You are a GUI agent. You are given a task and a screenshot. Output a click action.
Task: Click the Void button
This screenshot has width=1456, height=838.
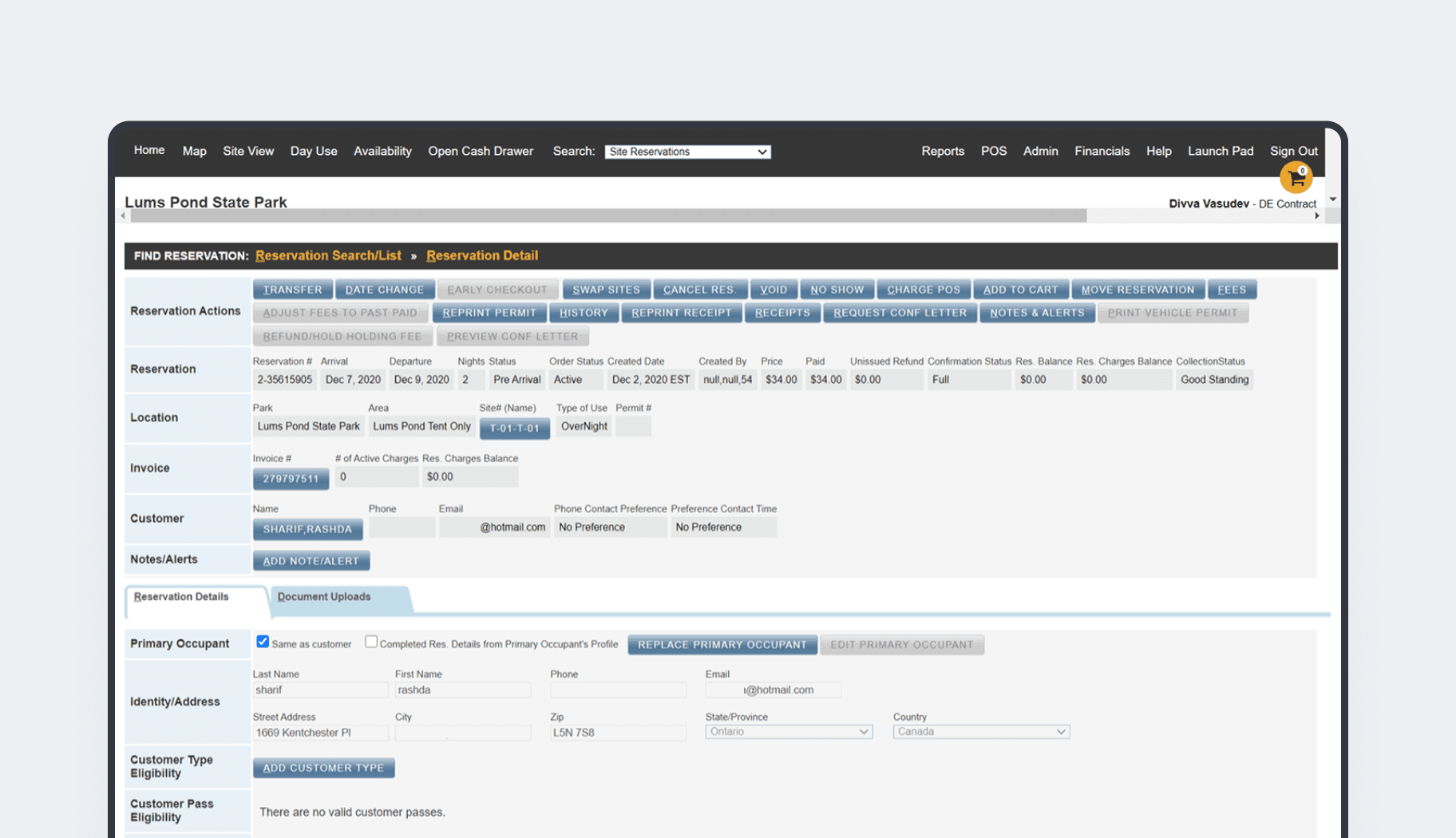pyautogui.click(x=773, y=290)
